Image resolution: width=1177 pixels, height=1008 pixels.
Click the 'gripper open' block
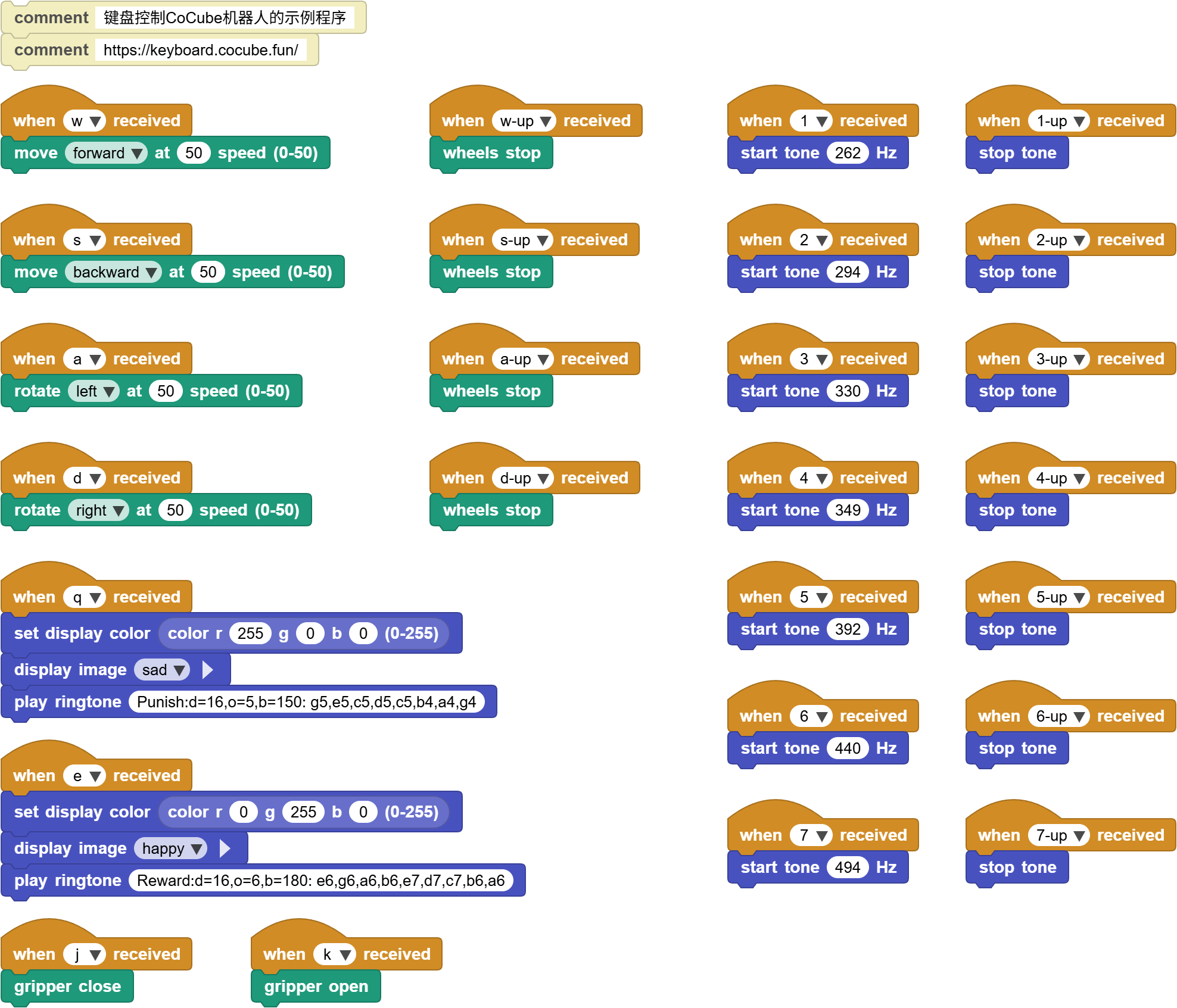[x=316, y=987]
